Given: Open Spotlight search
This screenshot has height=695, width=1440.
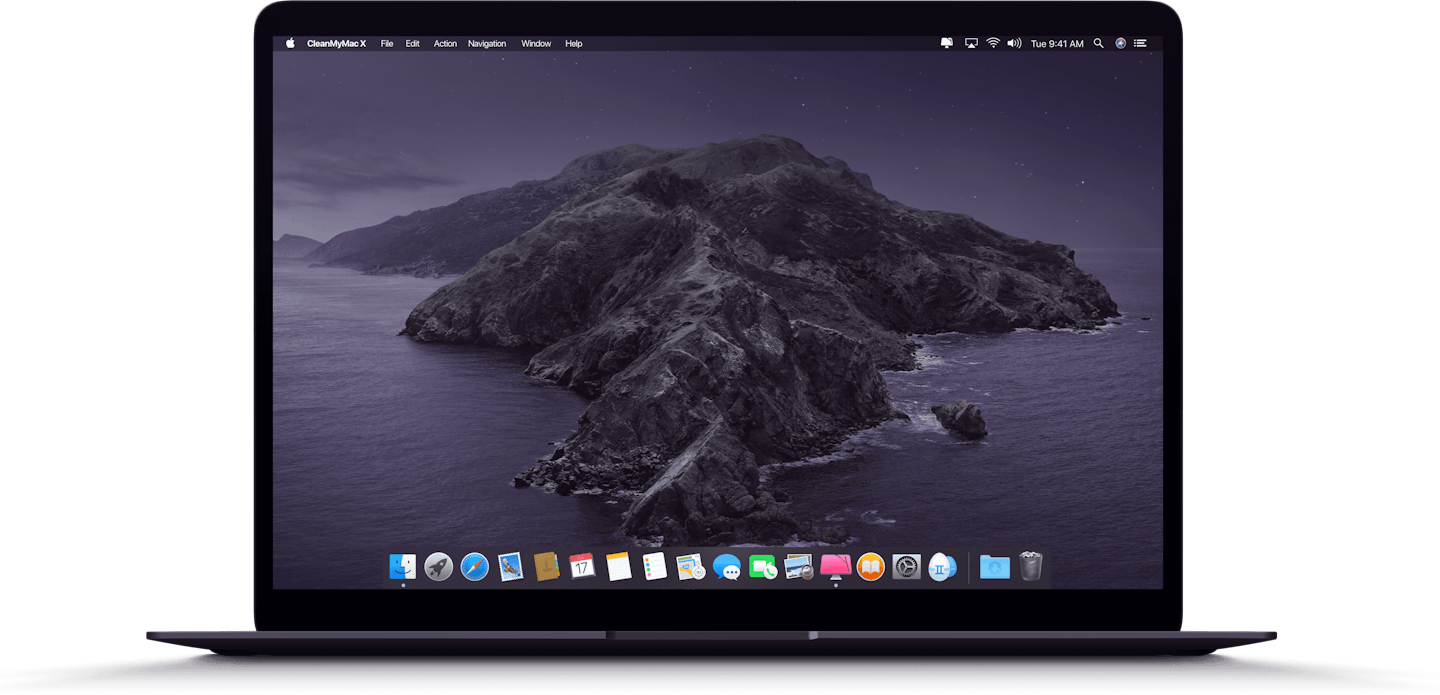Looking at the screenshot, I should pyautogui.click(x=1098, y=43).
